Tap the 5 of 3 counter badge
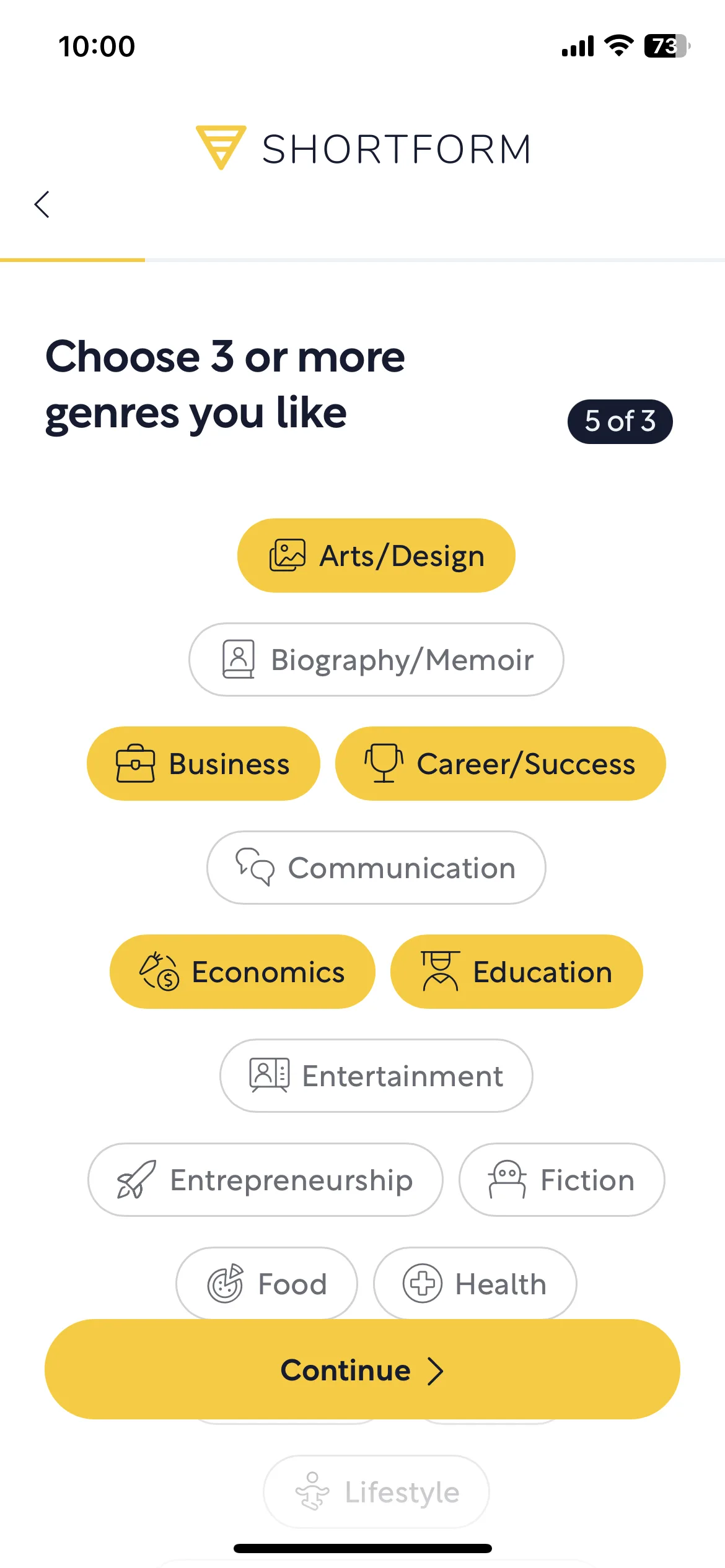Viewport: 725px width, 1568px height. (620, 421)
